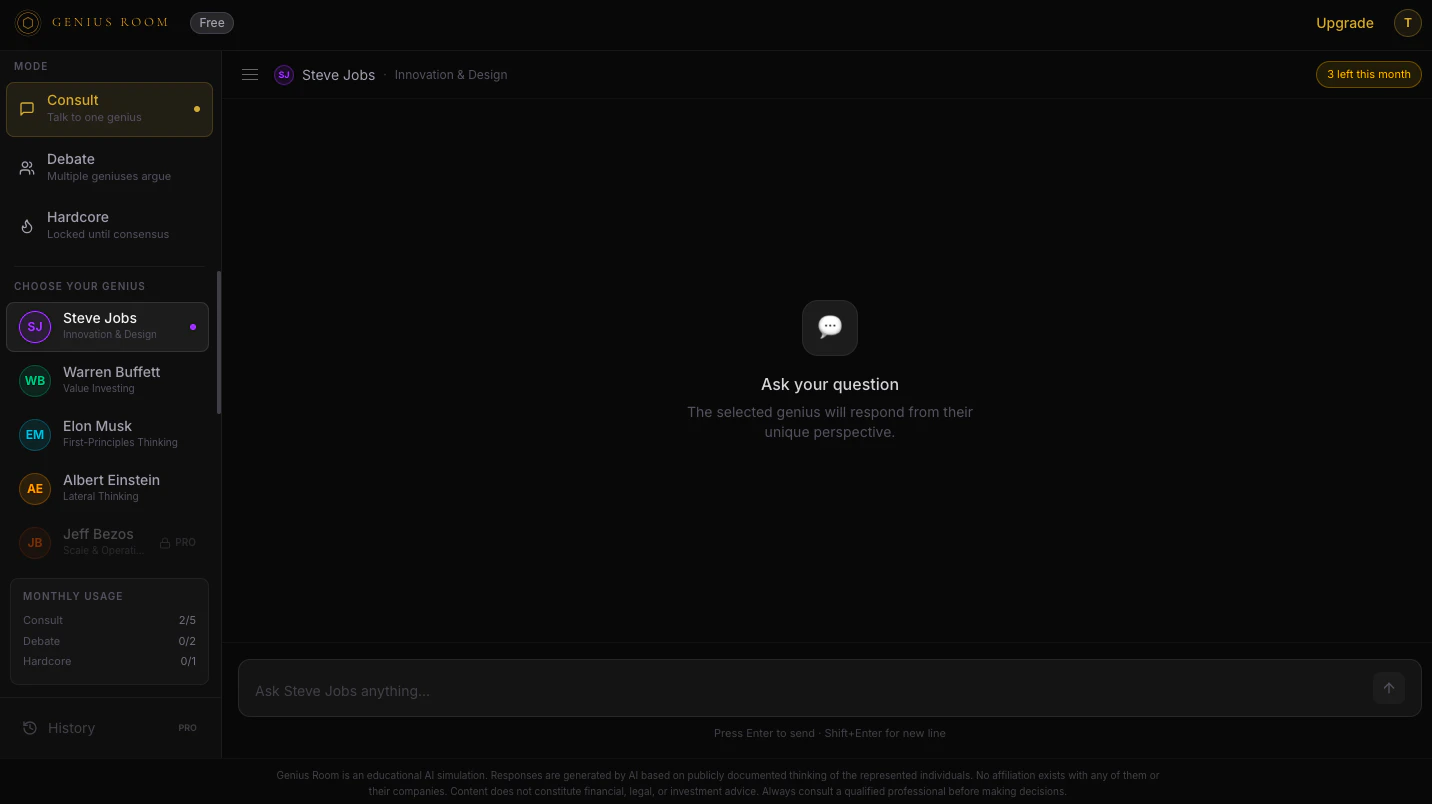The height and width of the screenshot is (804, 1432).
Task: Click the genius list scrollbar
Action: (219, 342)
